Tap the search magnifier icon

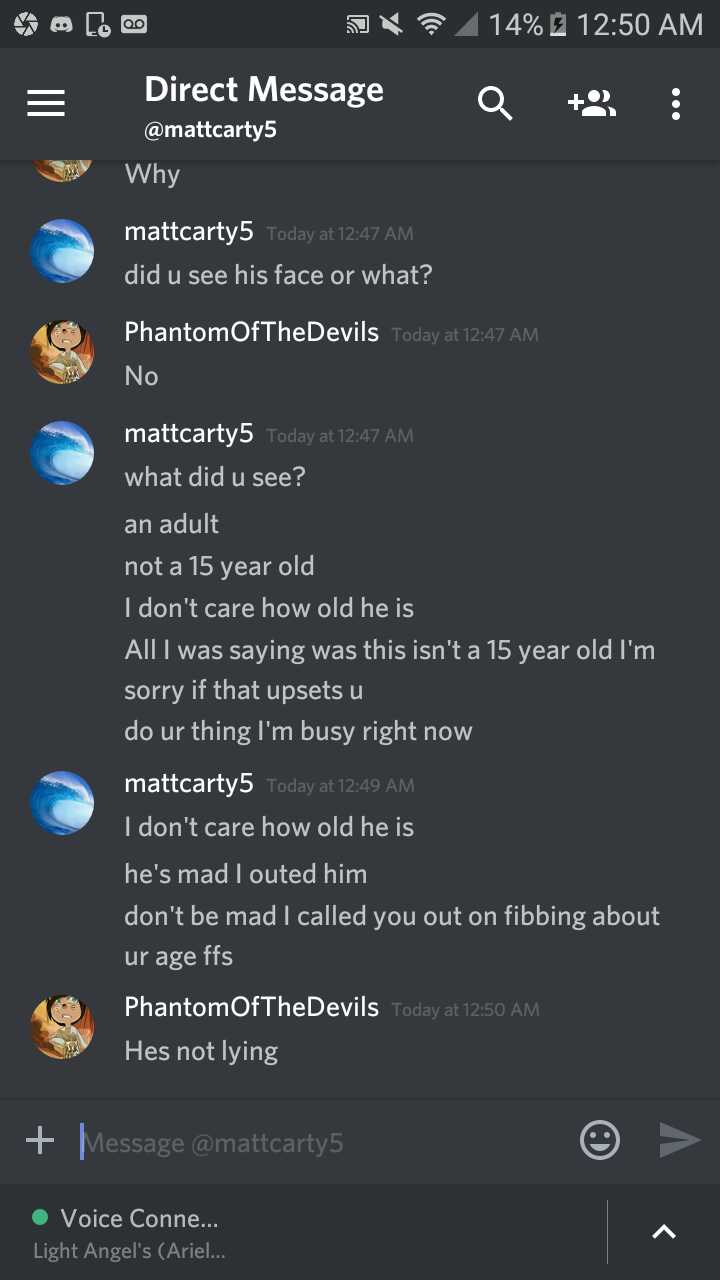pyautogui.click(x=494, y=103)
